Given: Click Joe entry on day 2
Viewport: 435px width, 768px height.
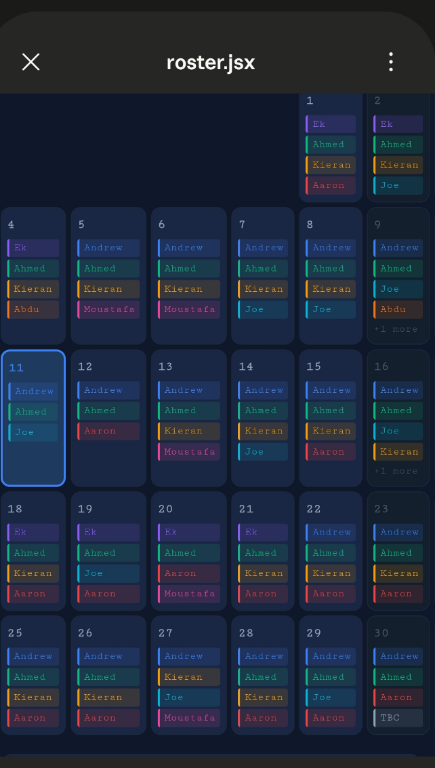Looking at the screenshot, I should click(x=398, y=186).
